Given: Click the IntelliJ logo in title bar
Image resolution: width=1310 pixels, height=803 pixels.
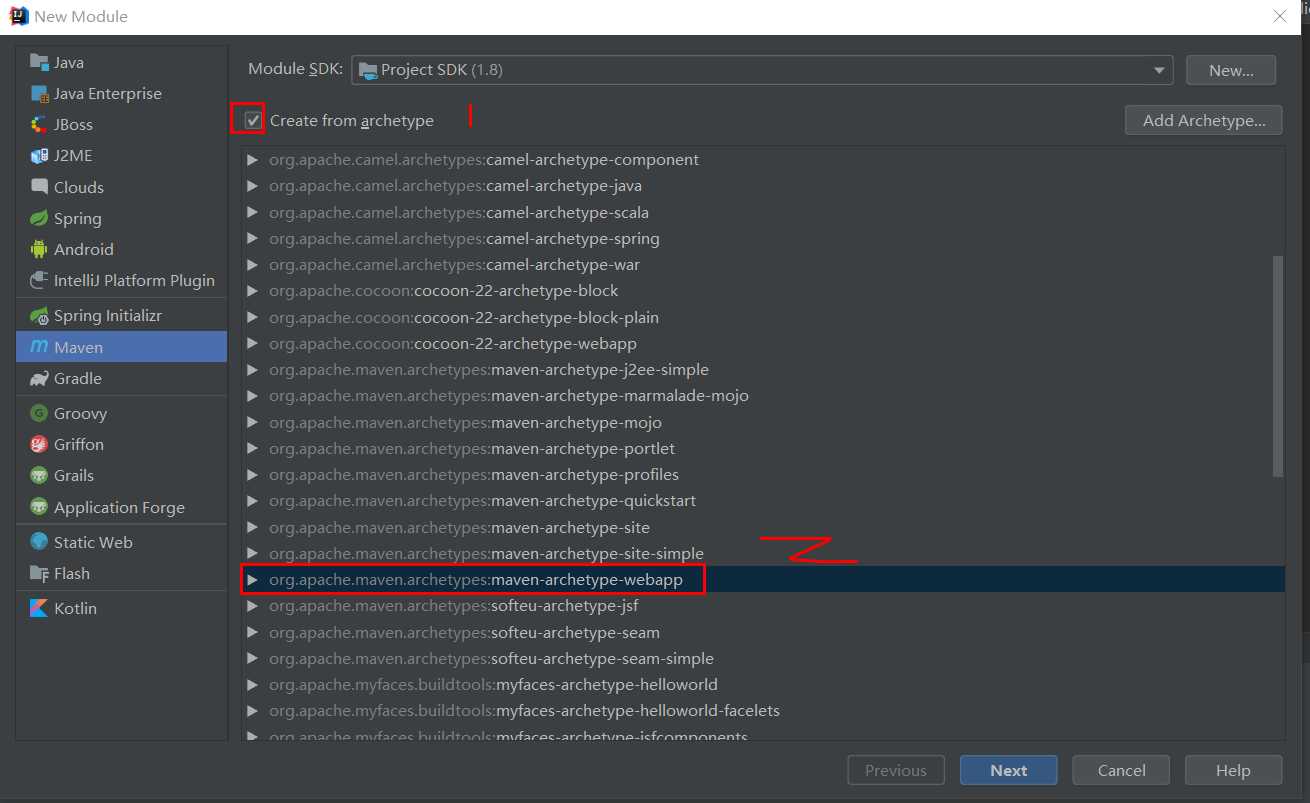Looking at the screenshot, I should click(x=18, y=16).
